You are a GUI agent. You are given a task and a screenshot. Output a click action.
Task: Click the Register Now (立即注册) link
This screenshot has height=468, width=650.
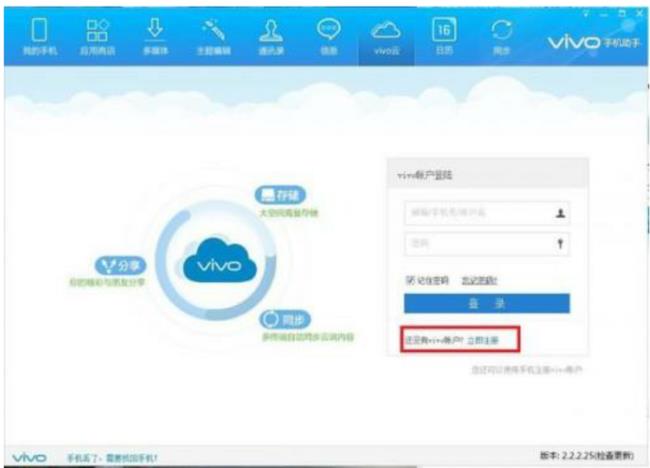pos(483,340)
